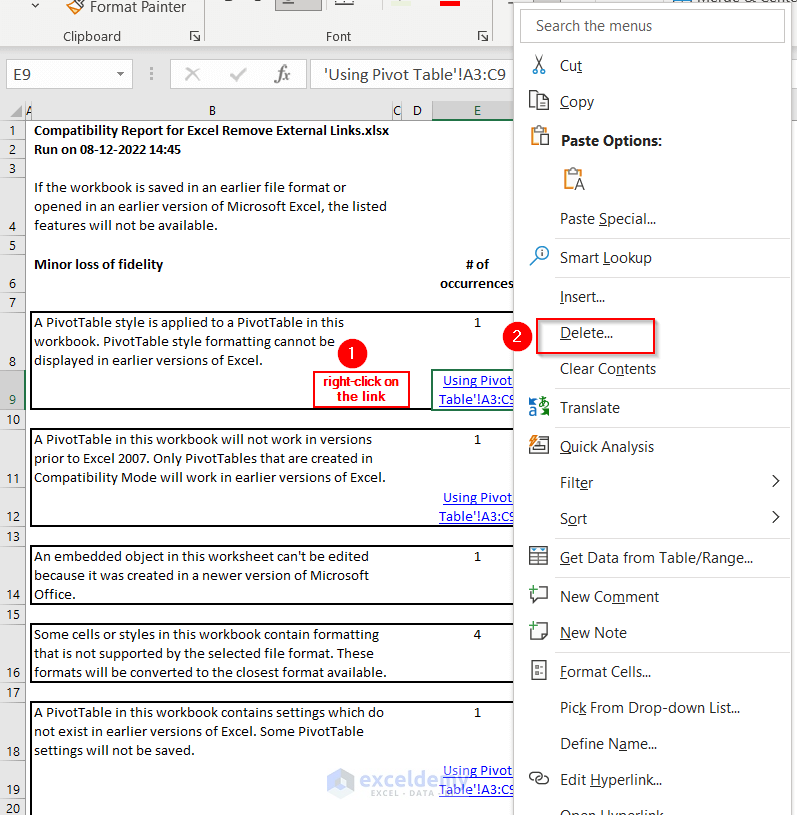Click the Translate icon
The height and width of the screenshot is (815, 797).
pyautogui.click(x=539, y=406)
